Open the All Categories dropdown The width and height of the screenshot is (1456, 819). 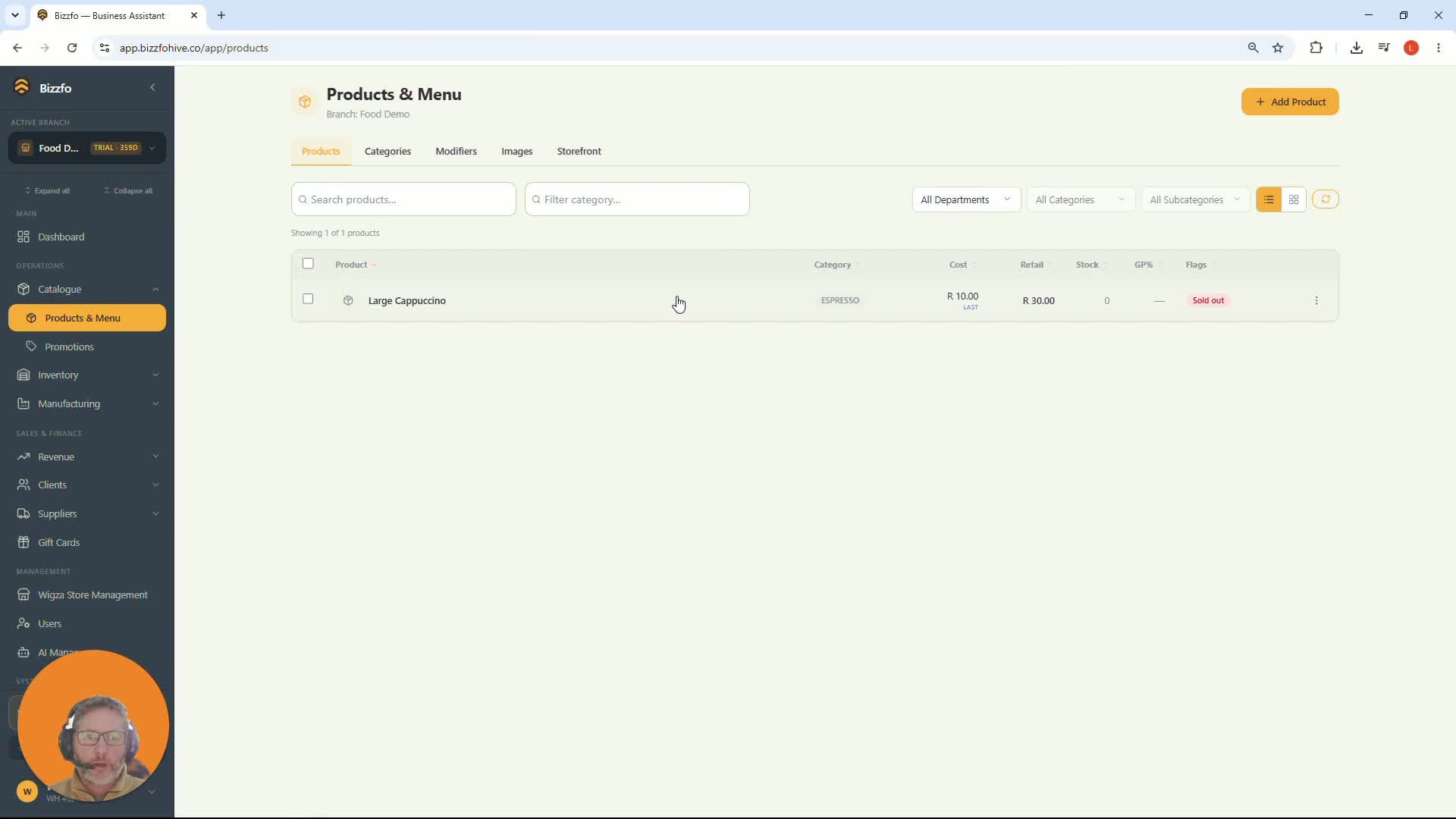point(1081,200)
